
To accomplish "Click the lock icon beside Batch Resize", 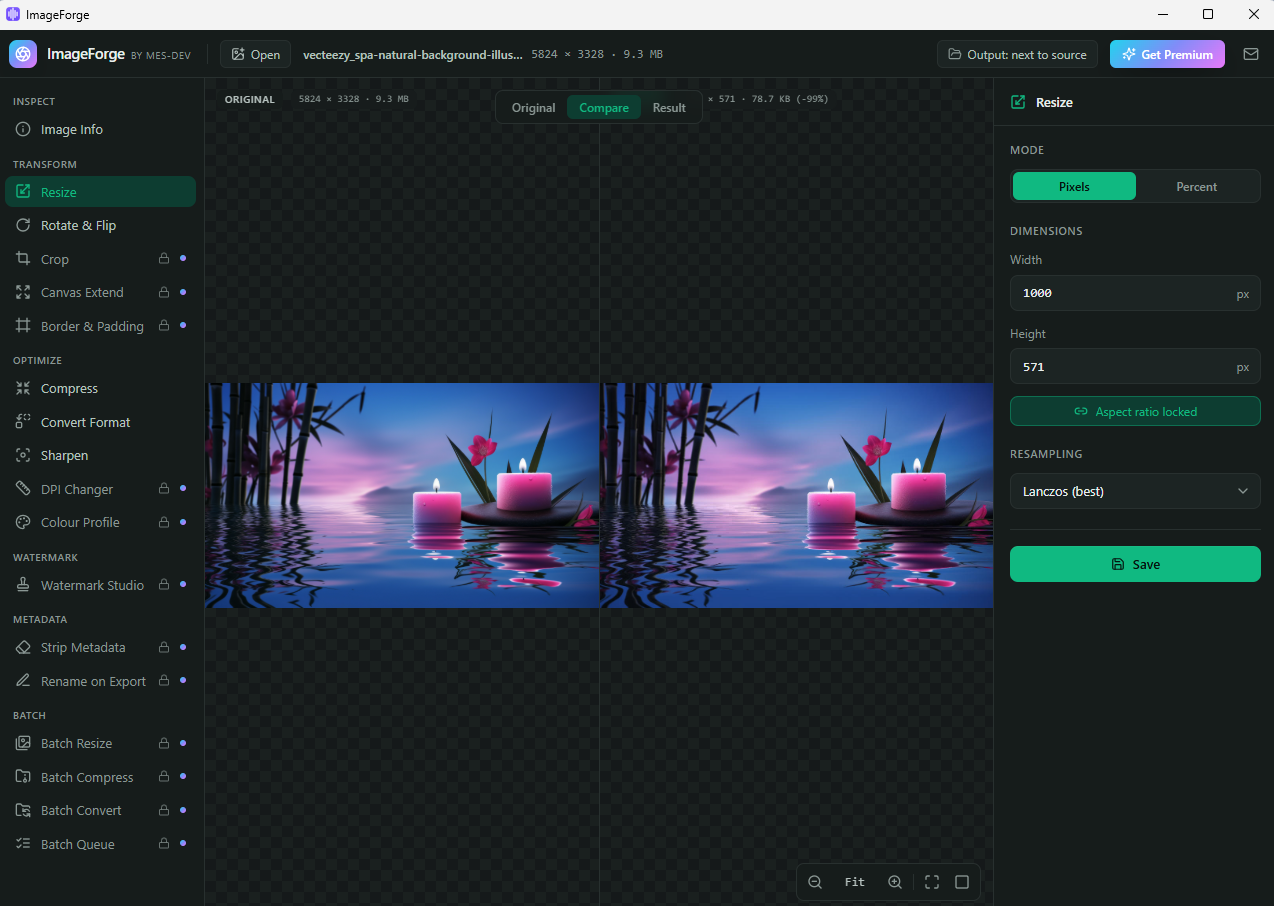I will (x=164, y=744).
